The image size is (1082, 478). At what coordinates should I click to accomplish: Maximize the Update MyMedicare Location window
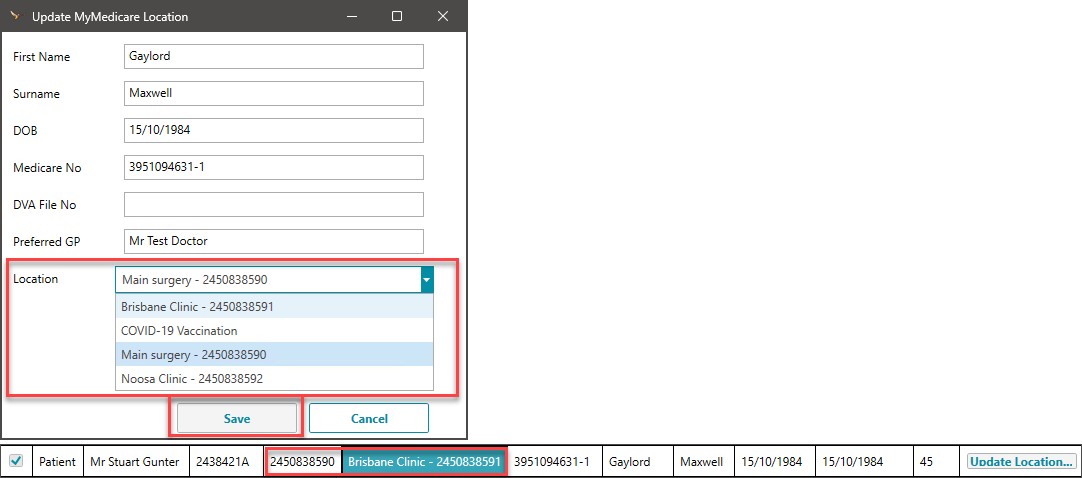tap(397, 16)
